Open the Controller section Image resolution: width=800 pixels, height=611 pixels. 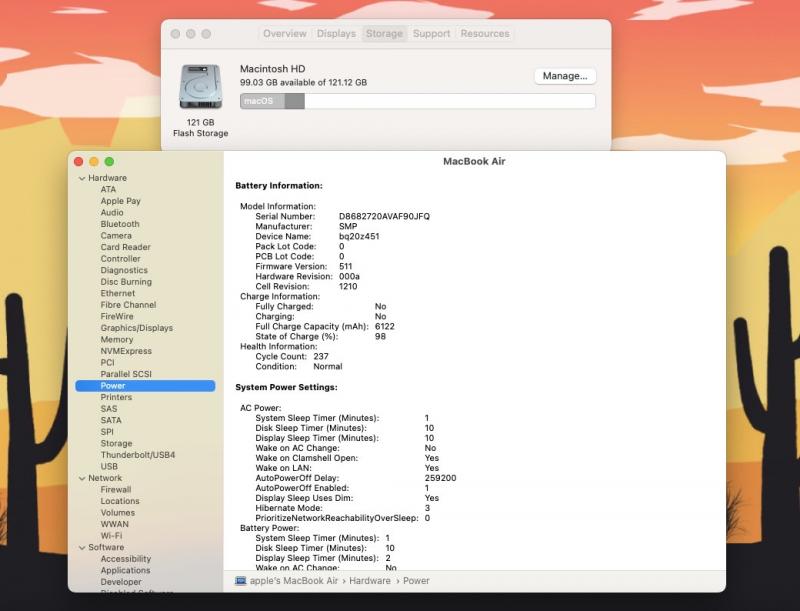[x=120, y=259]
